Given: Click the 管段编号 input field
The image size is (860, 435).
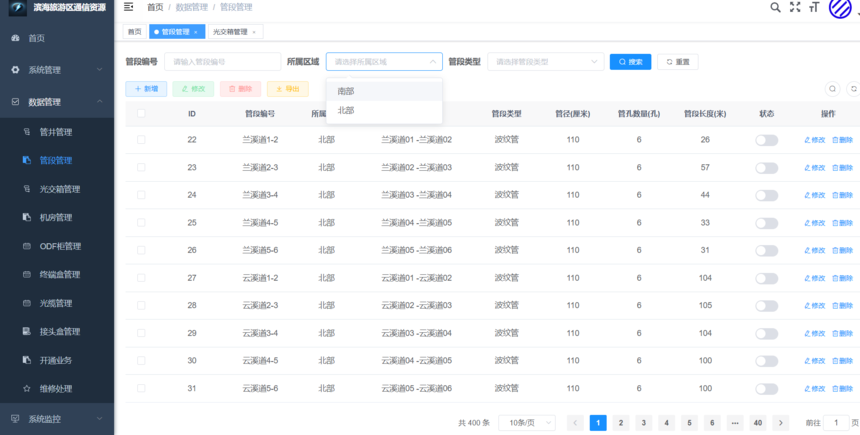Looking at the screenshot, I should coord(223,62).
